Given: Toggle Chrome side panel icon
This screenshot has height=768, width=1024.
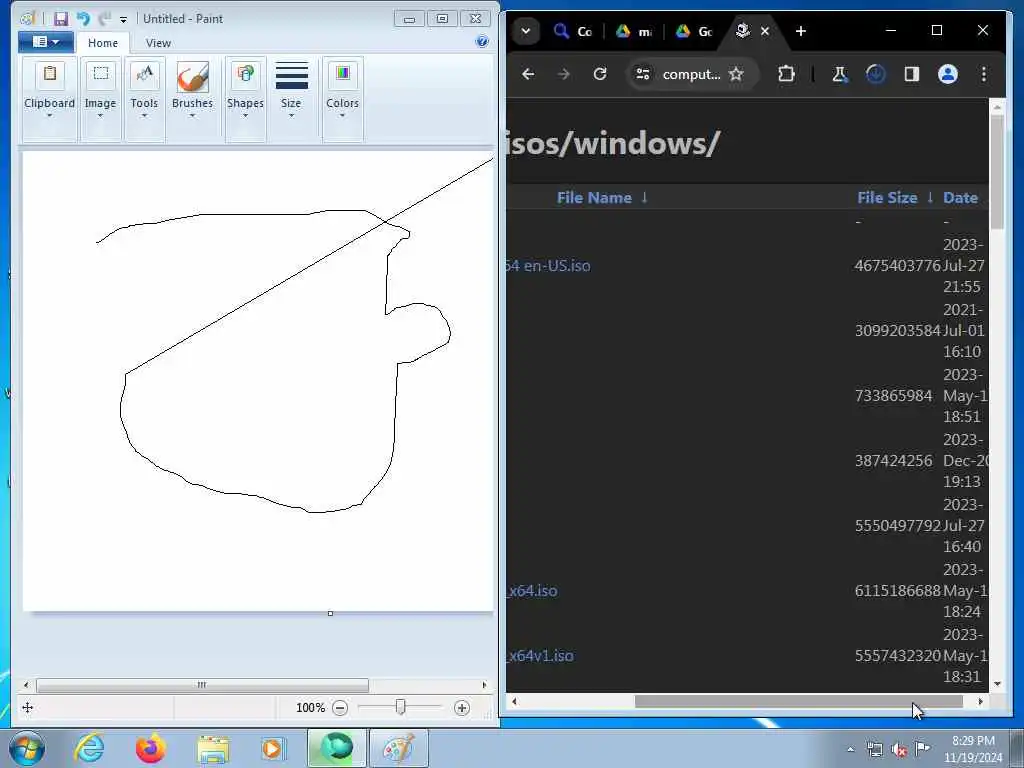Looking at the screenshot, I should [x=912, y=74].
